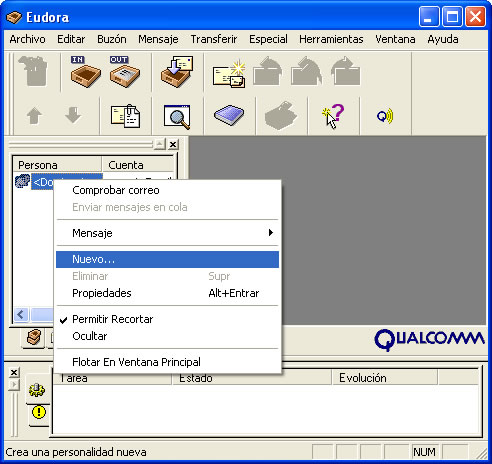The height and width of the screenshot is (464, 492).
Task: Open the Out mailbox icon
Action: point(125,72)
